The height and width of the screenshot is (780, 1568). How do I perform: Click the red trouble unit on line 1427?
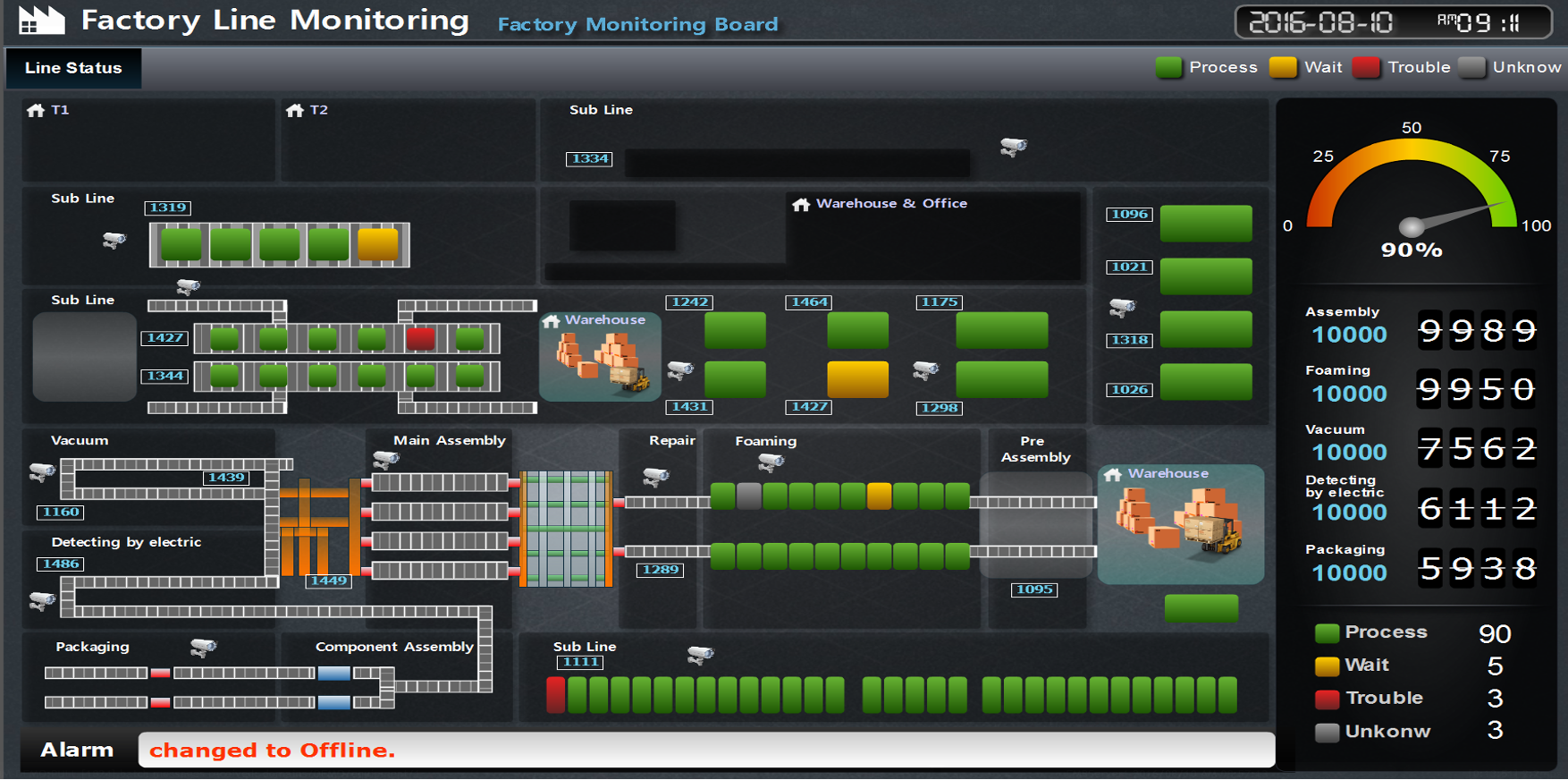tap(420, 338)
